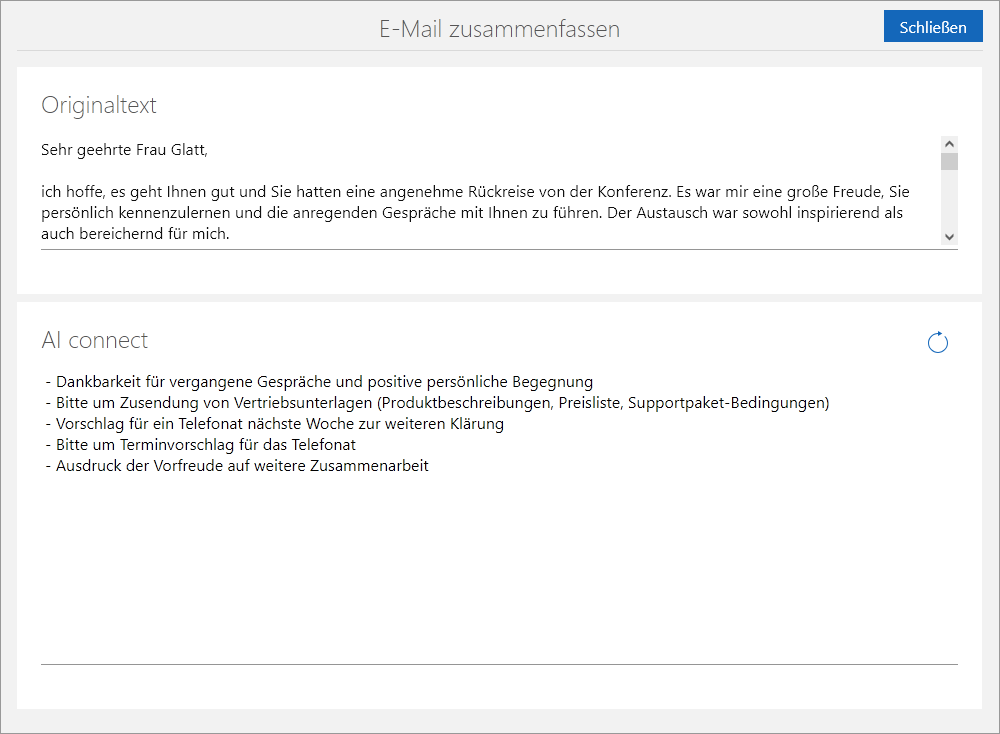Click the Originaltext scrollbar thumb
This screenshot has width=1000, height=734.
click(949, 162)
